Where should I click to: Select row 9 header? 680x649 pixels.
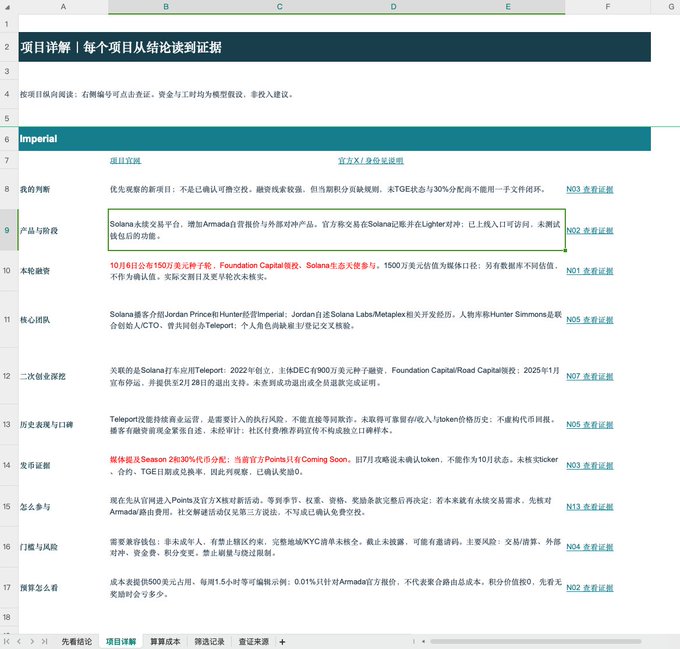pyautogui.click(x=7, y=230)
